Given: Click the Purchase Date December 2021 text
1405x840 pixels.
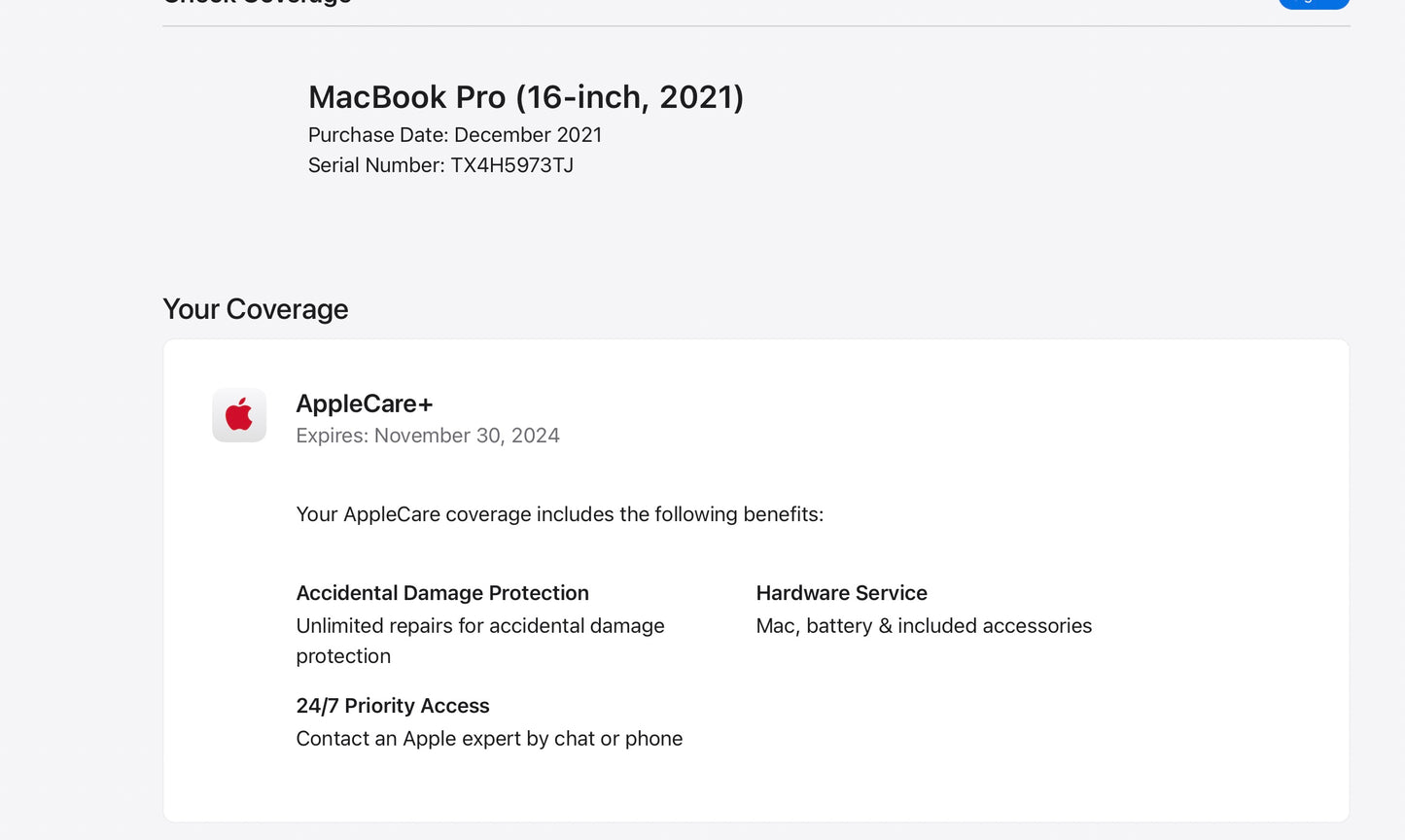Looking at the screenshot, I should [x=453, y=134].
